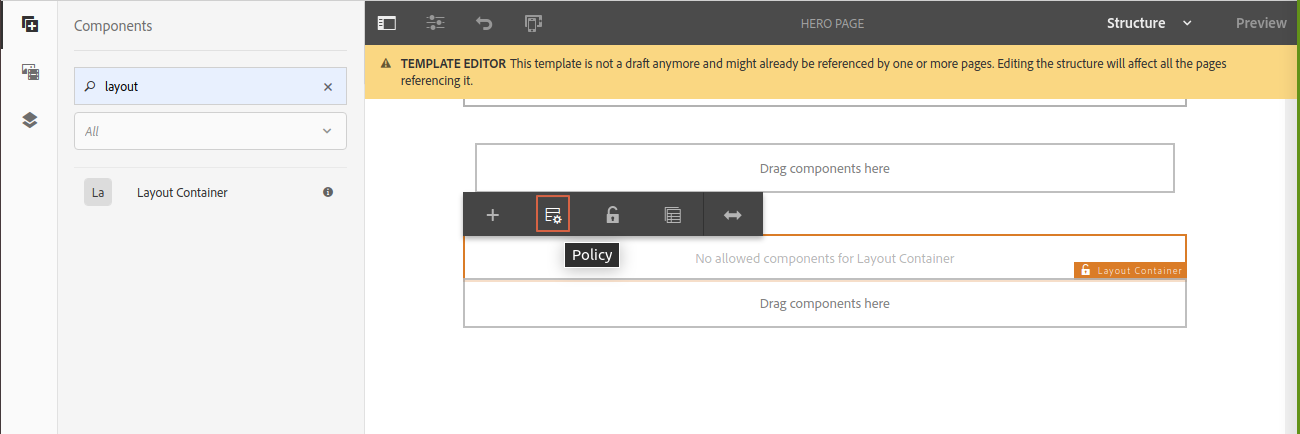Open page information settings icon

[436, 23]
